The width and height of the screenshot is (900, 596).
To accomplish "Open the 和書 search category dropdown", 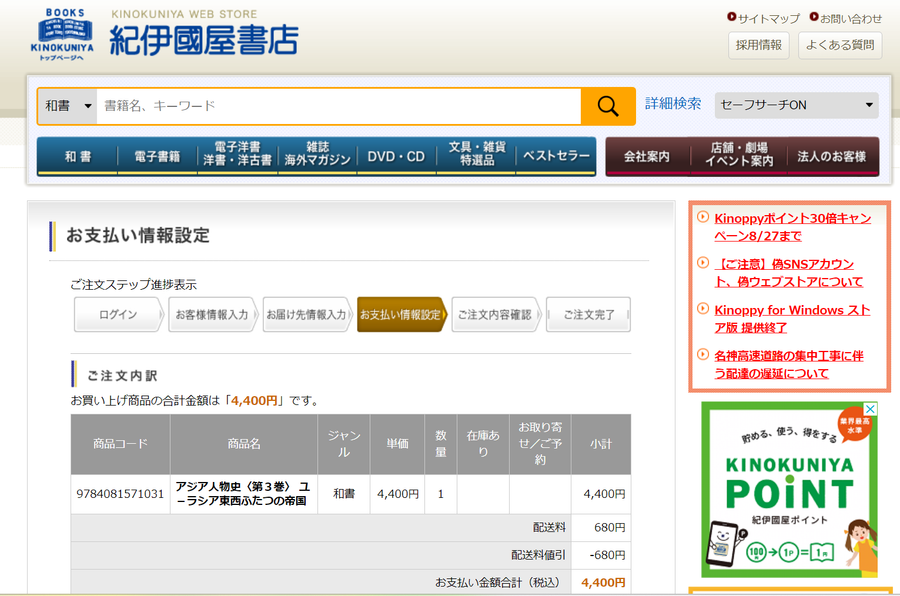I will tap(68, 106).
